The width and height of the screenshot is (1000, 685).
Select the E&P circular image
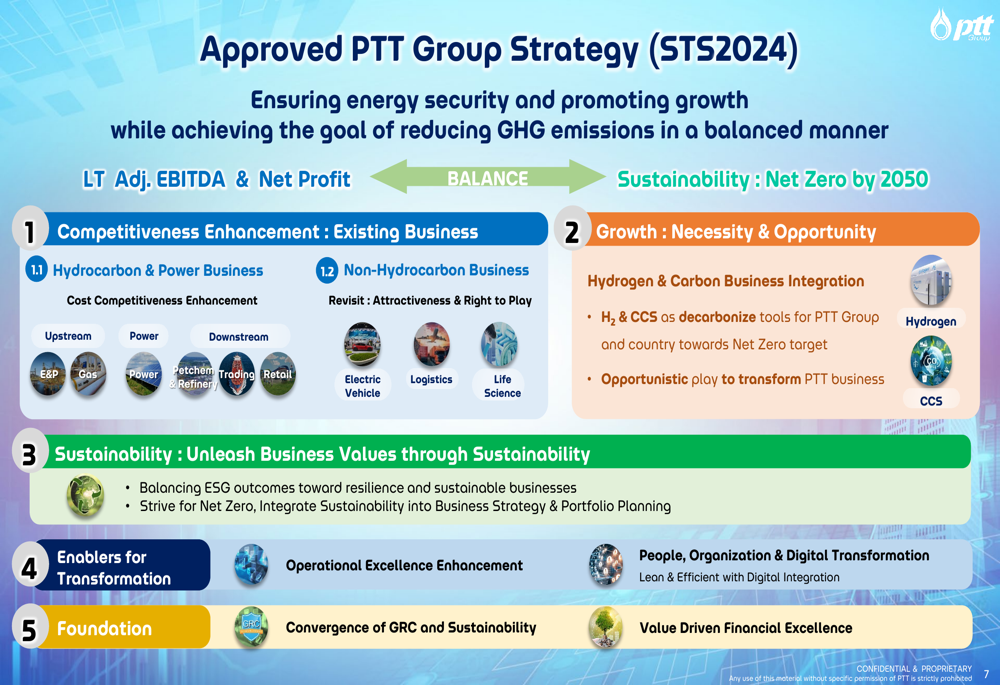pyautogui.click(x=48, y=374)
